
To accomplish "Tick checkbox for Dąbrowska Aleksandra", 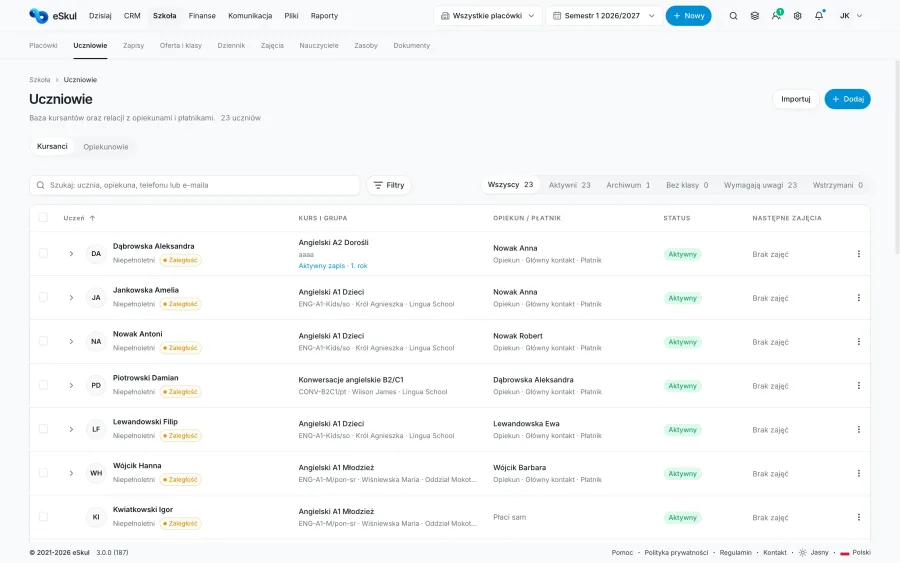I will point(43,253).
